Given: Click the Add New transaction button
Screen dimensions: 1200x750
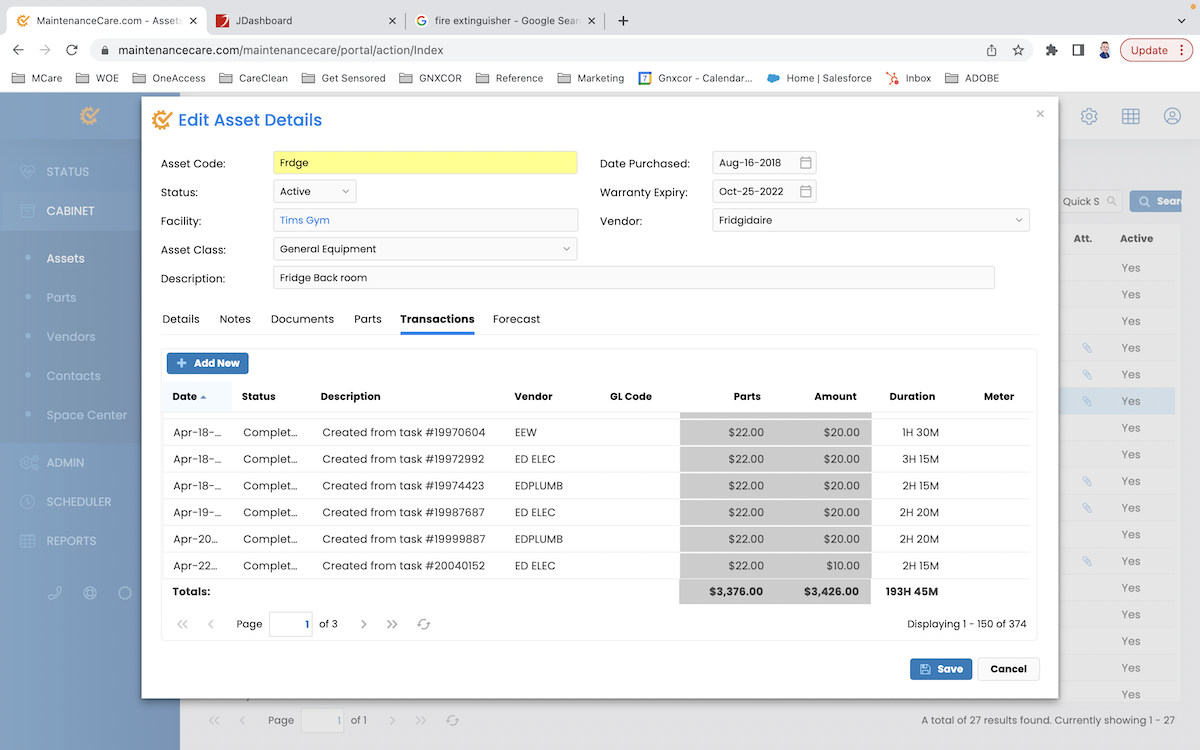Looking at the screenshot, I should pyautogui.click(x=207, y=362).
